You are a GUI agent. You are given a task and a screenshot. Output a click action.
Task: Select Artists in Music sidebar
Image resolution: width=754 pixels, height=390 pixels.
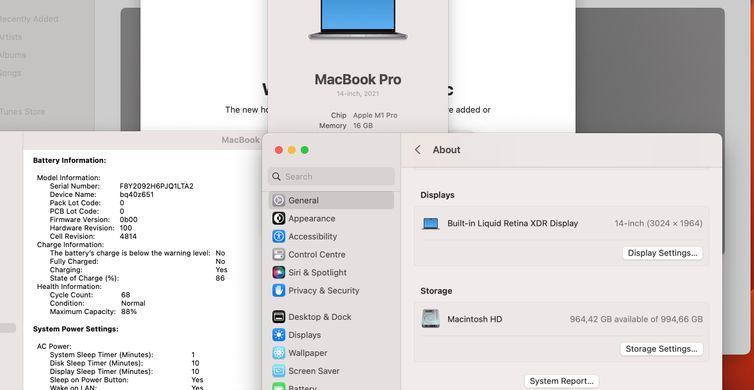click(11, 37)
